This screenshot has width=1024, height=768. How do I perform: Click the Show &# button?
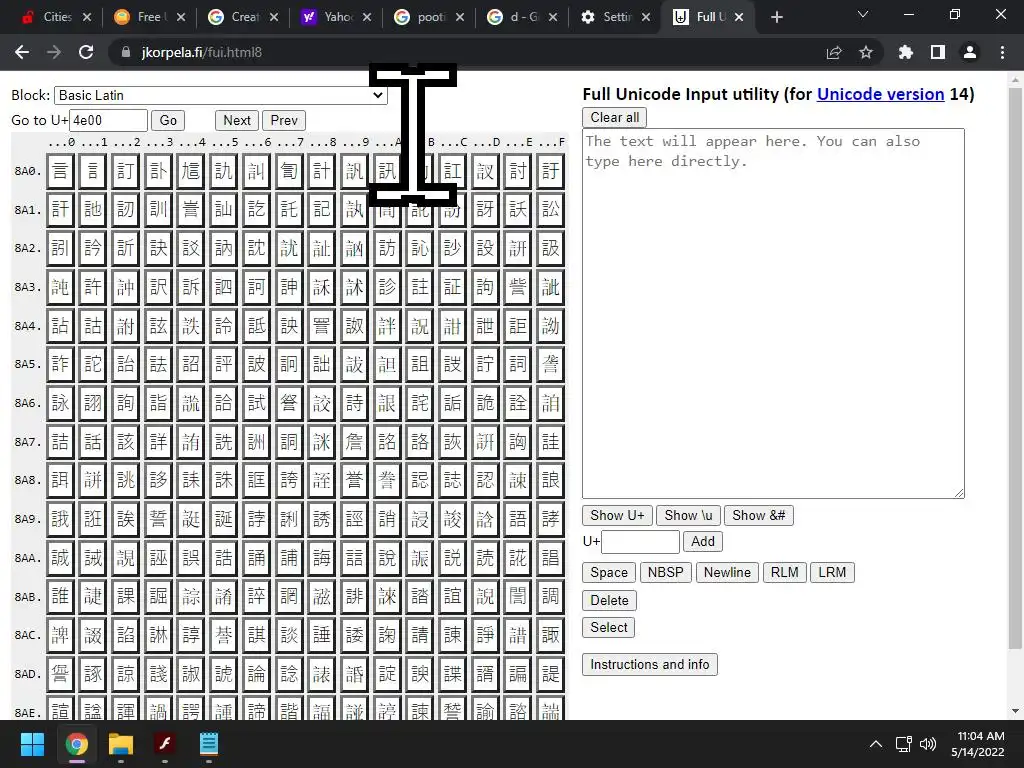(x=758, y=515)
